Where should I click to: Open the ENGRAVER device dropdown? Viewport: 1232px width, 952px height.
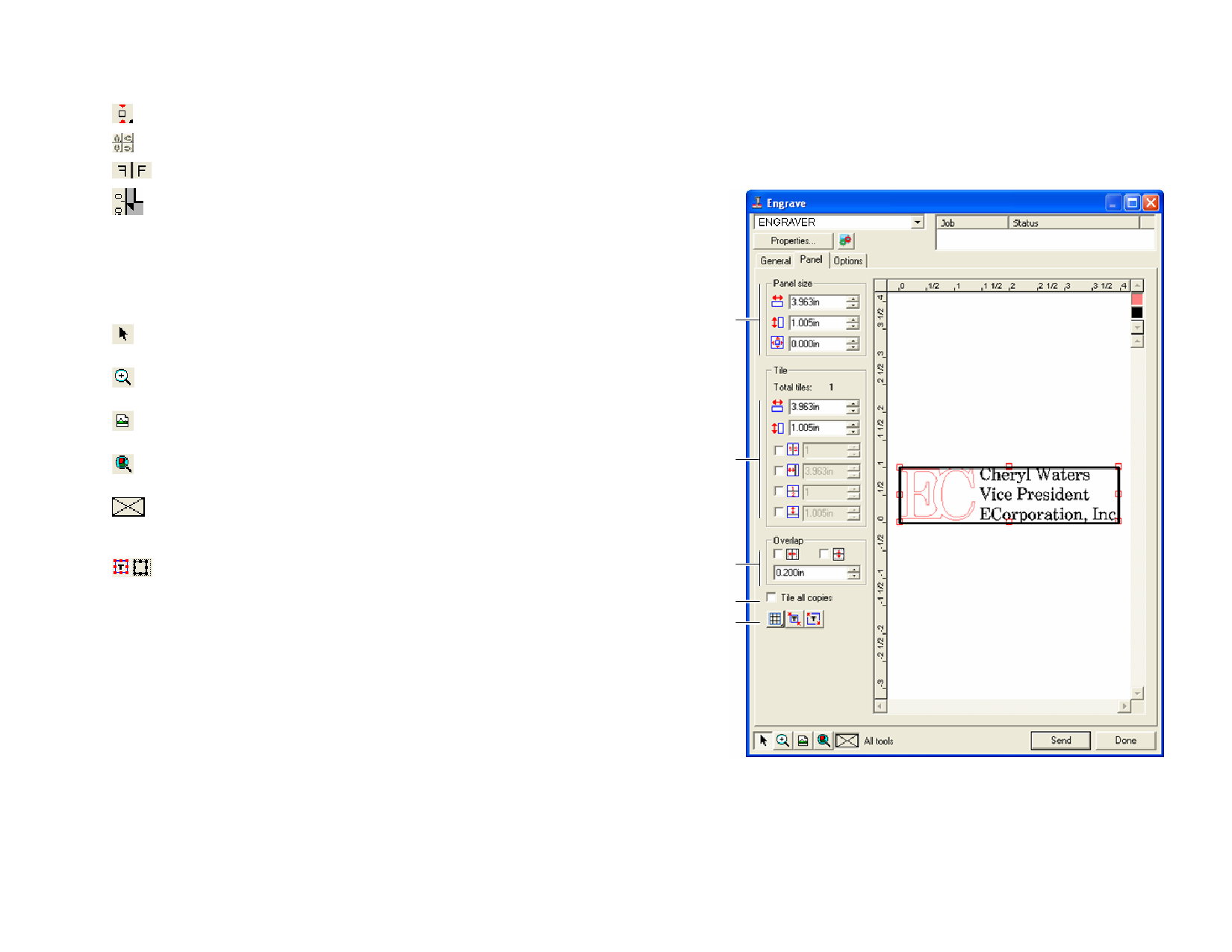point(917,223)
